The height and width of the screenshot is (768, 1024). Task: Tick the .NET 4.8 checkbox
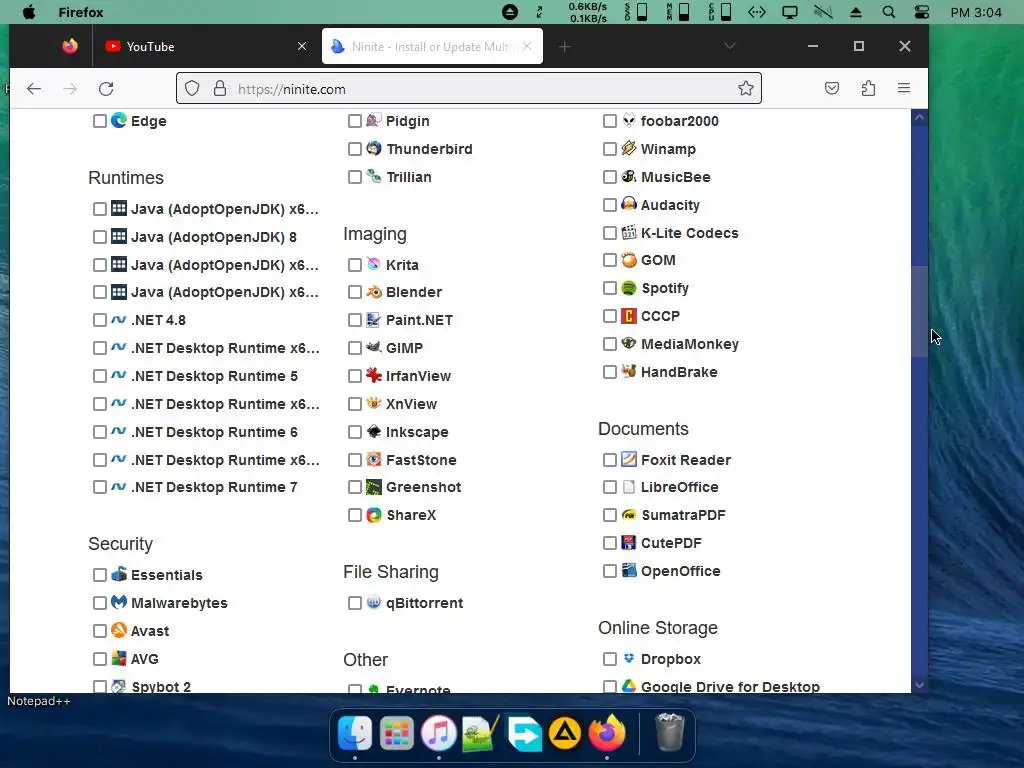tap(99, 320)
